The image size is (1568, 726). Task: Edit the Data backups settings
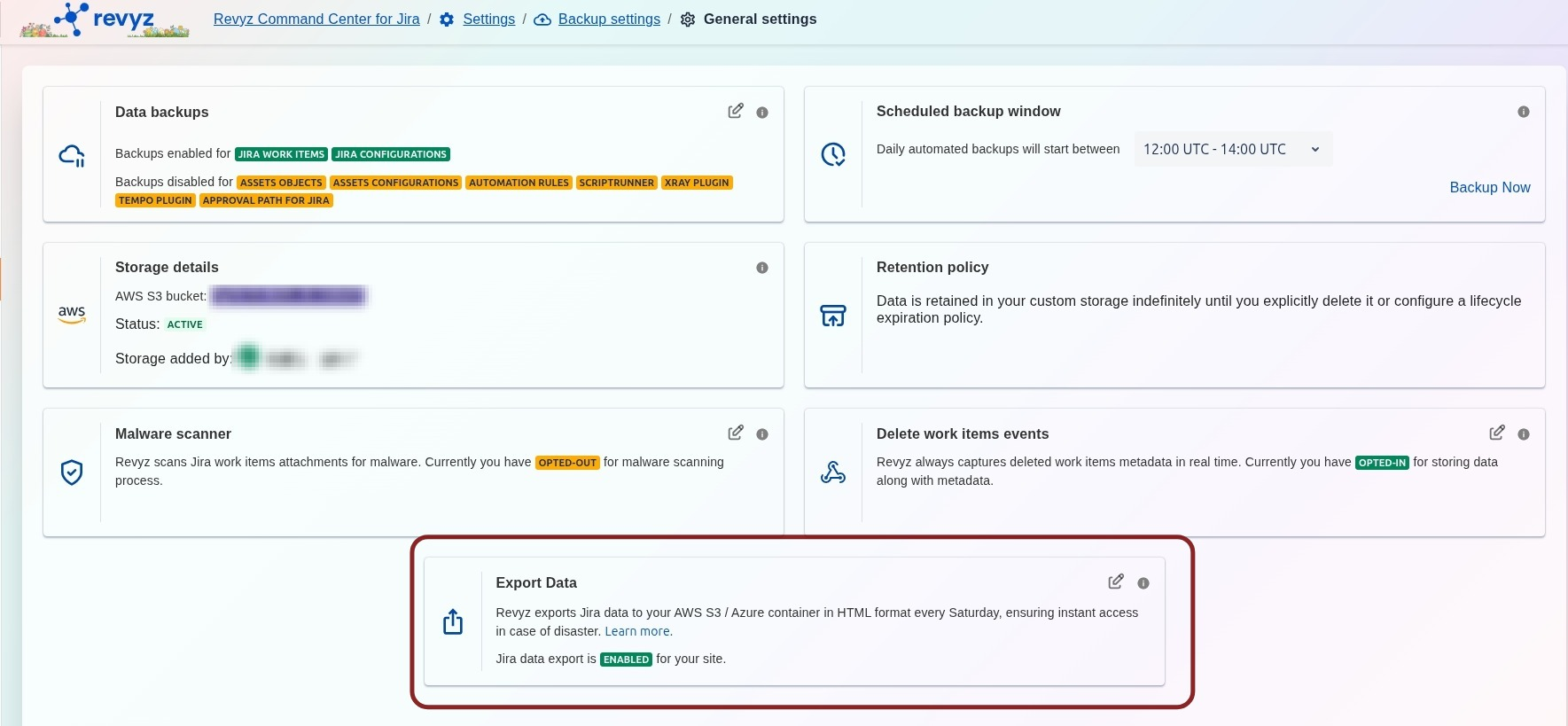tap(735, 111)
